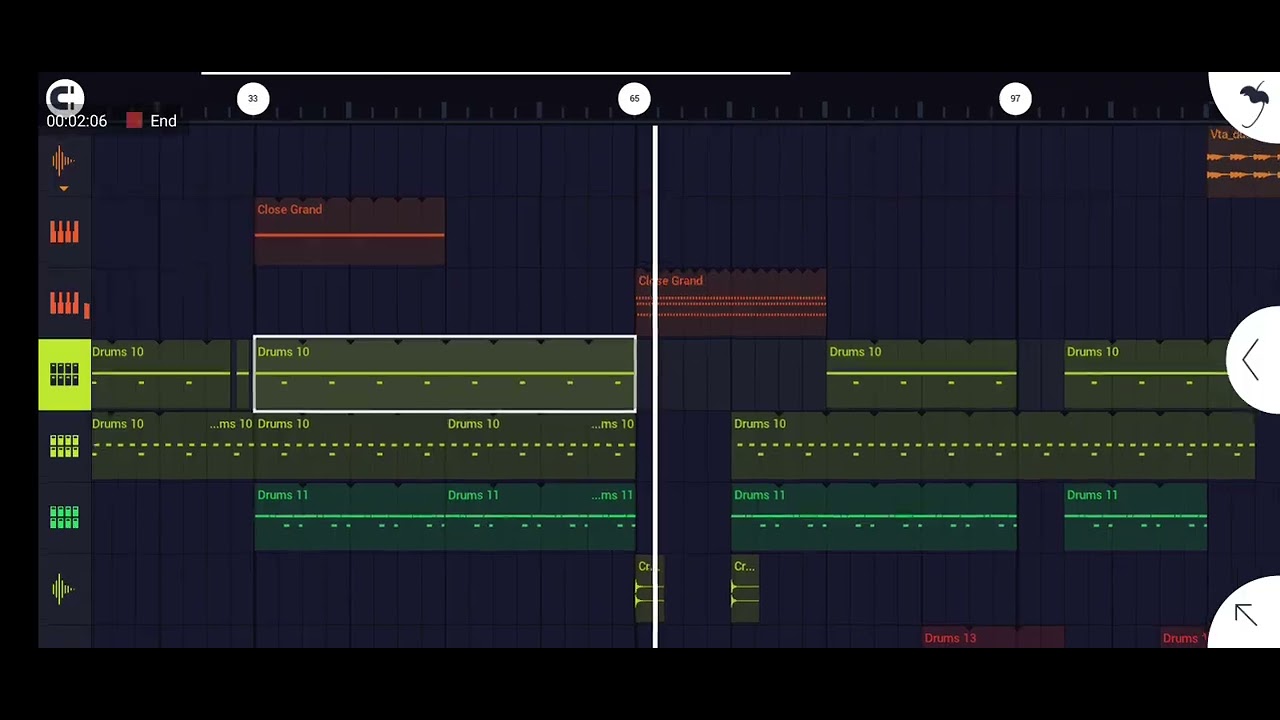The height and width of the screenshot is (720, 1280).
Task: Select the second Cr... crash clip
Action: pyautogui.click(x=745, y=589)
